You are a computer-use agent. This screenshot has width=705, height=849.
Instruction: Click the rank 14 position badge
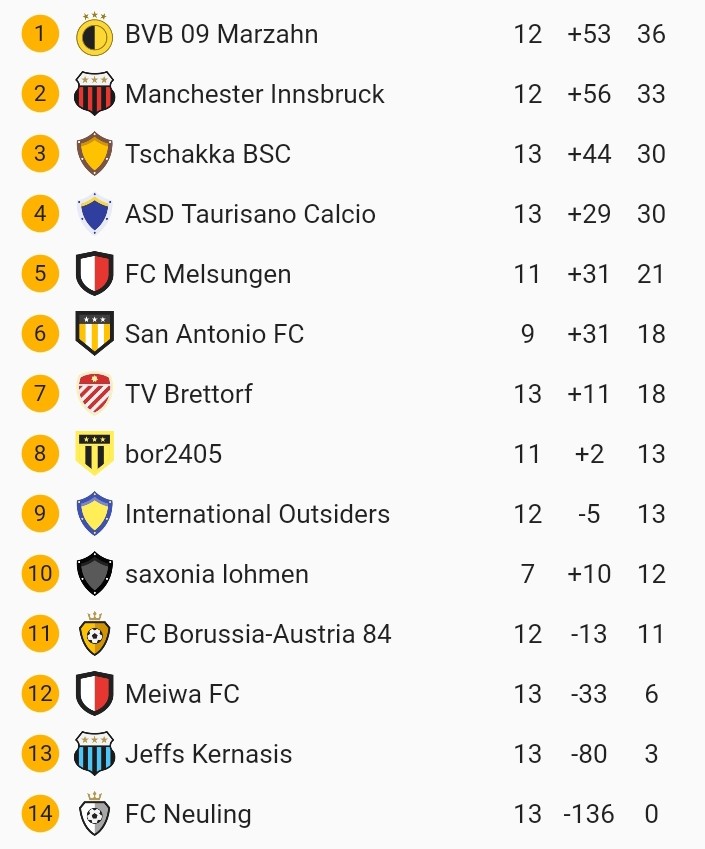click(40, 814)
